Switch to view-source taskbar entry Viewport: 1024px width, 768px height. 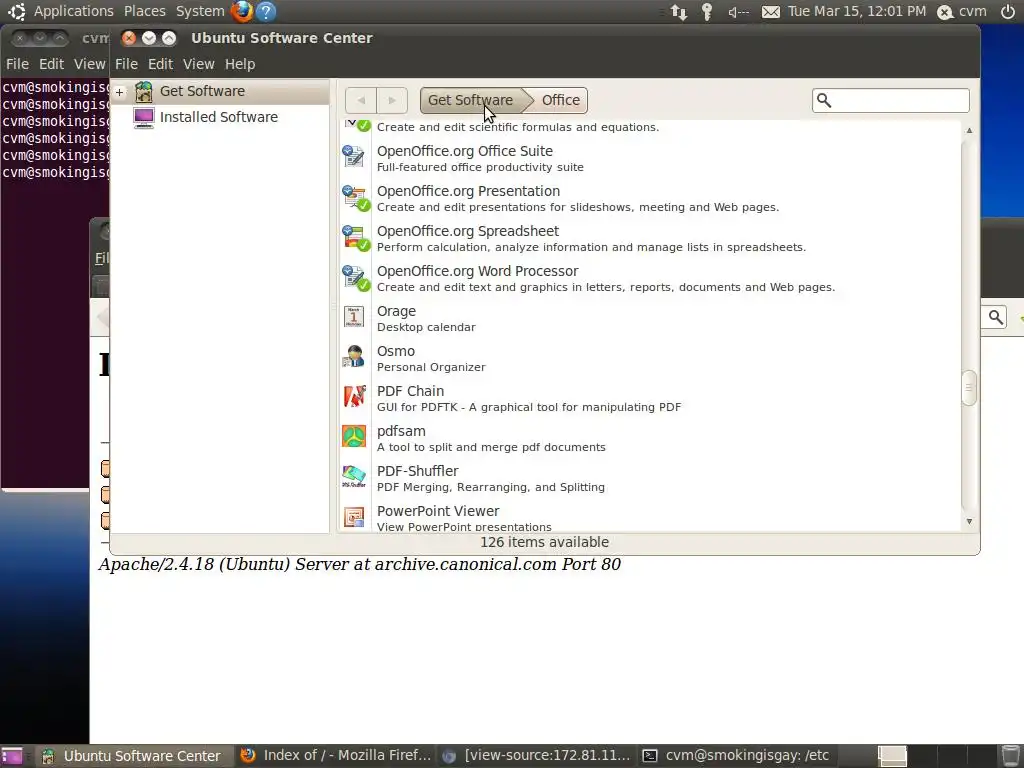[537, 756]
